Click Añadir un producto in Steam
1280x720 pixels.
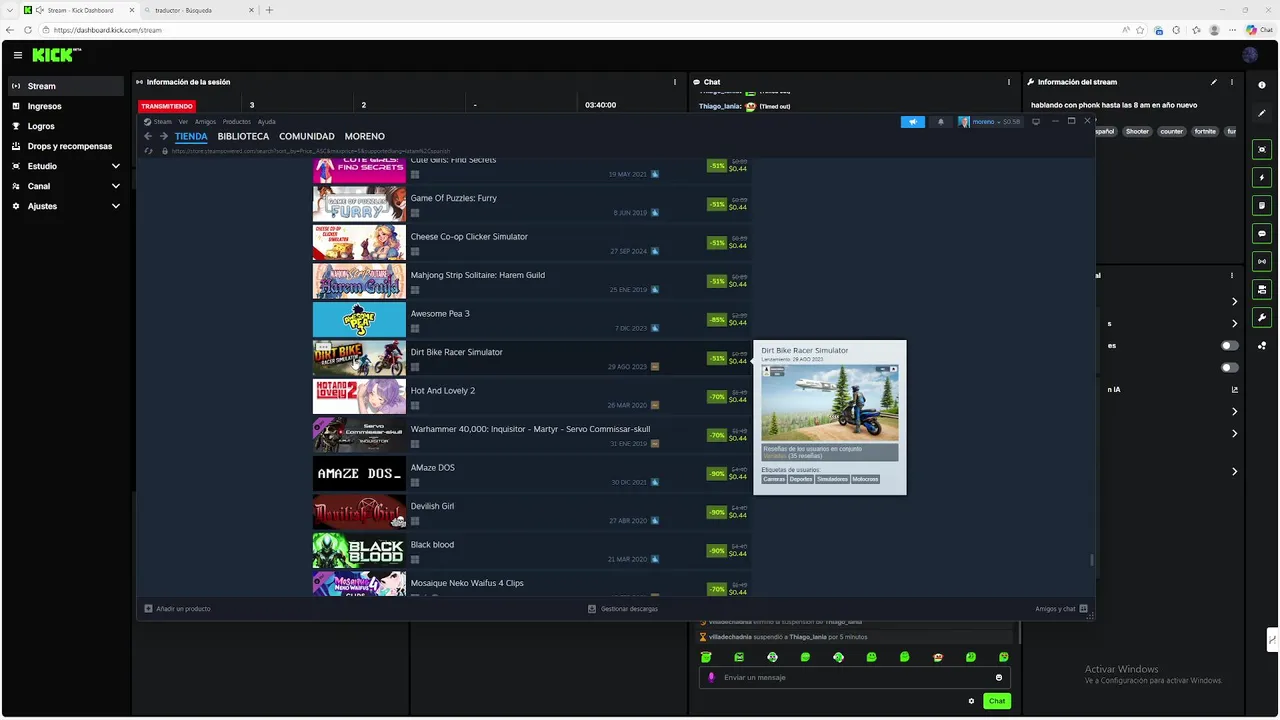(x=178, y=608)
